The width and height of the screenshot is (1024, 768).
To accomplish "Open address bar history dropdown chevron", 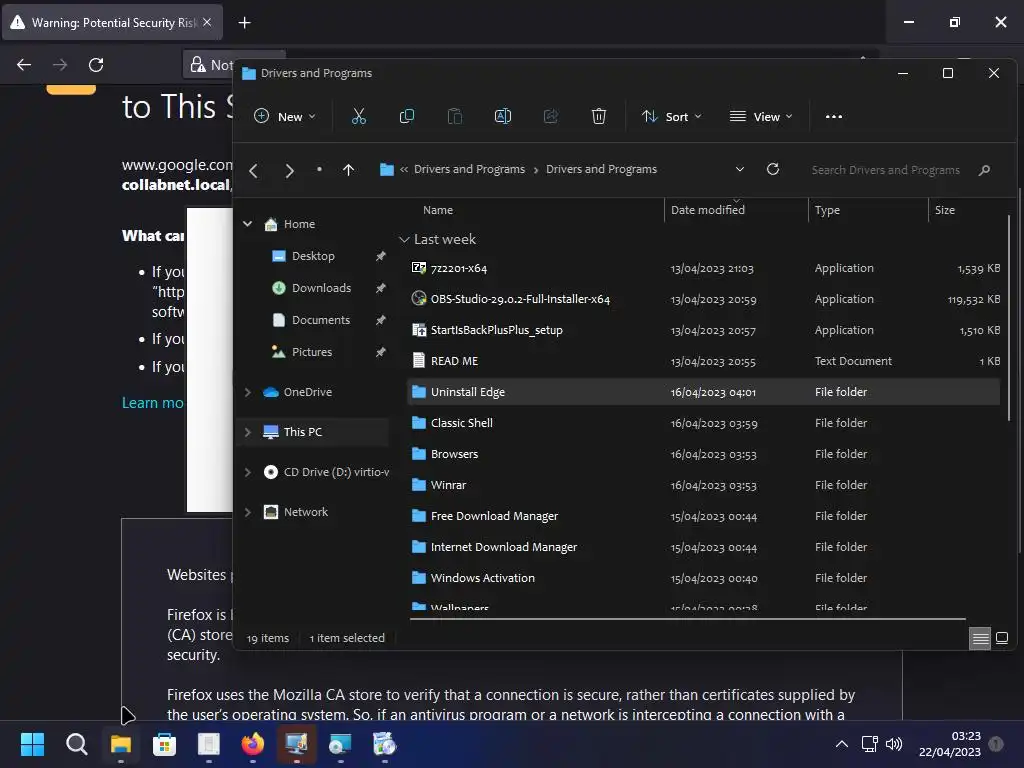I will point(740,169).
